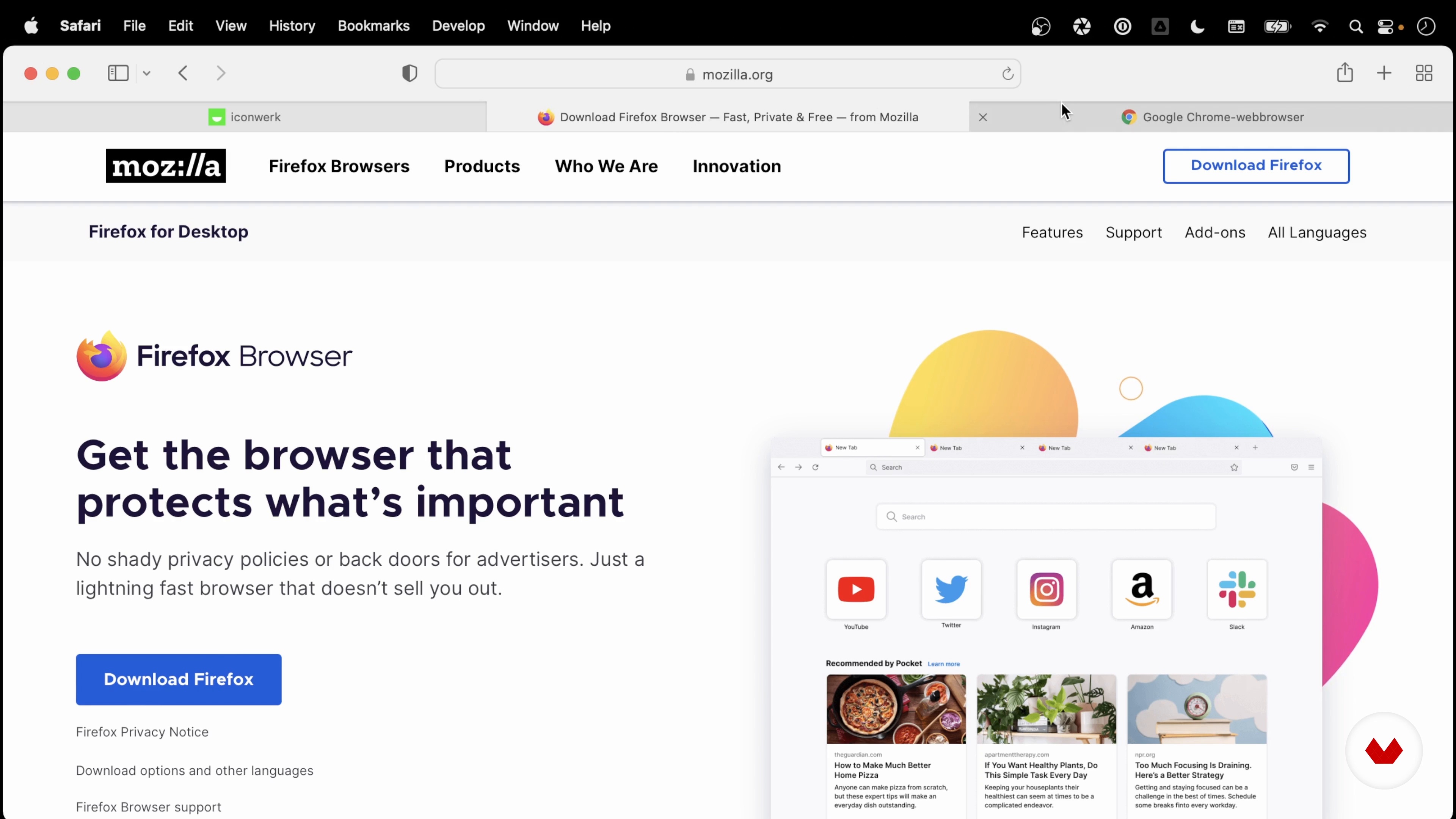Add a new tab with plus icon
The height and width of the screenshot is (819, 1456).
tap(1384, 73)
